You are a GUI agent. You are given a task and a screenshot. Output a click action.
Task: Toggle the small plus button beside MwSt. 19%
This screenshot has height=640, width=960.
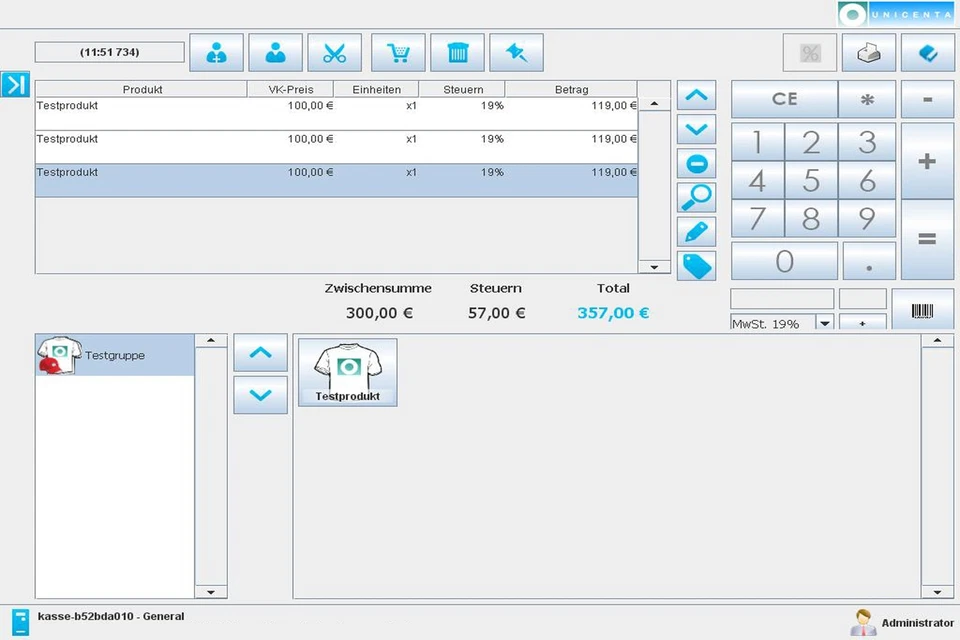862,323
